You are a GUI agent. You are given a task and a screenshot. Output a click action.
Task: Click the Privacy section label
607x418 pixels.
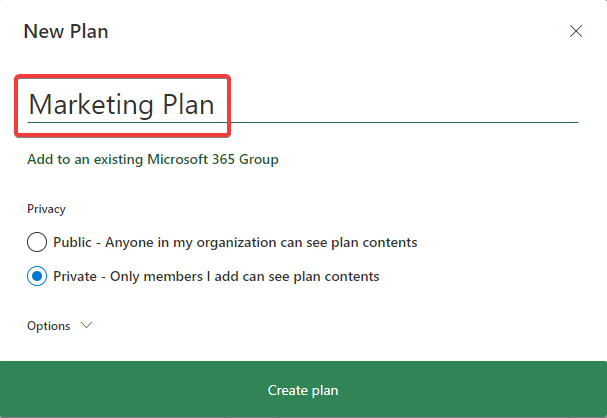tap(46, 209)
